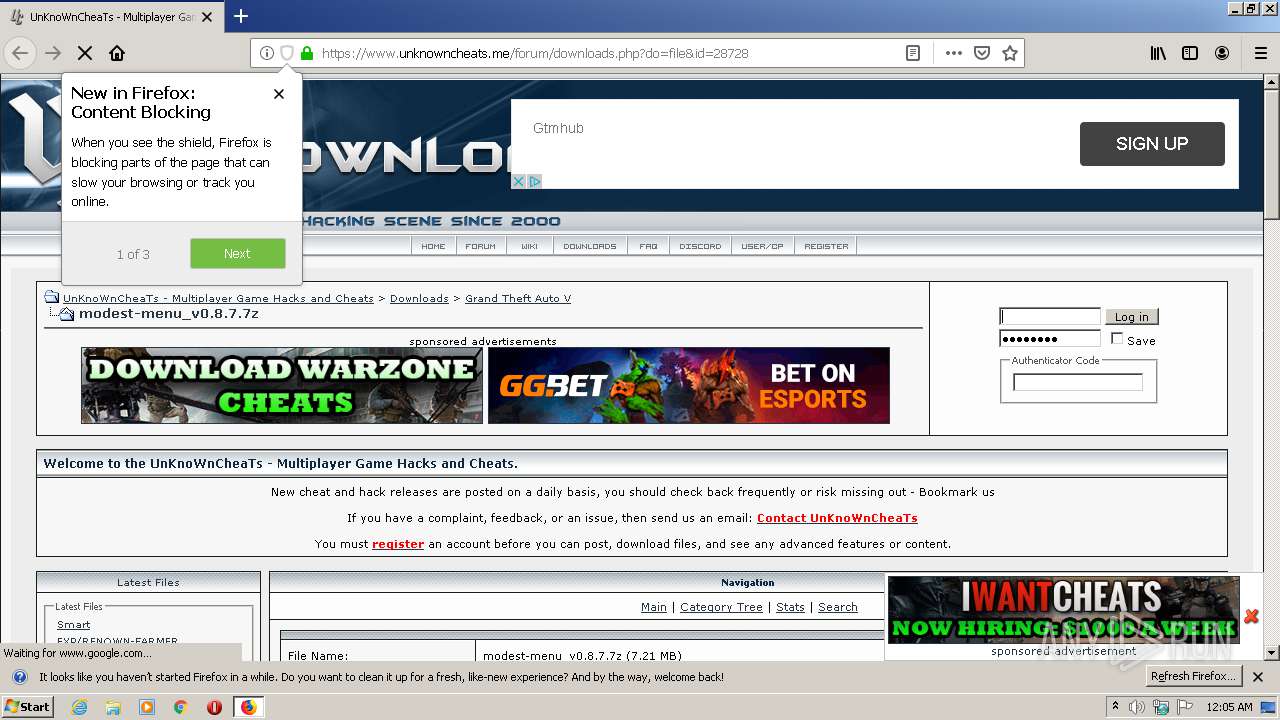Open the DISCORD nav menu item
Image resolution: width=1280 pixels, height=720 pixels.
click(x=700, y=246)
